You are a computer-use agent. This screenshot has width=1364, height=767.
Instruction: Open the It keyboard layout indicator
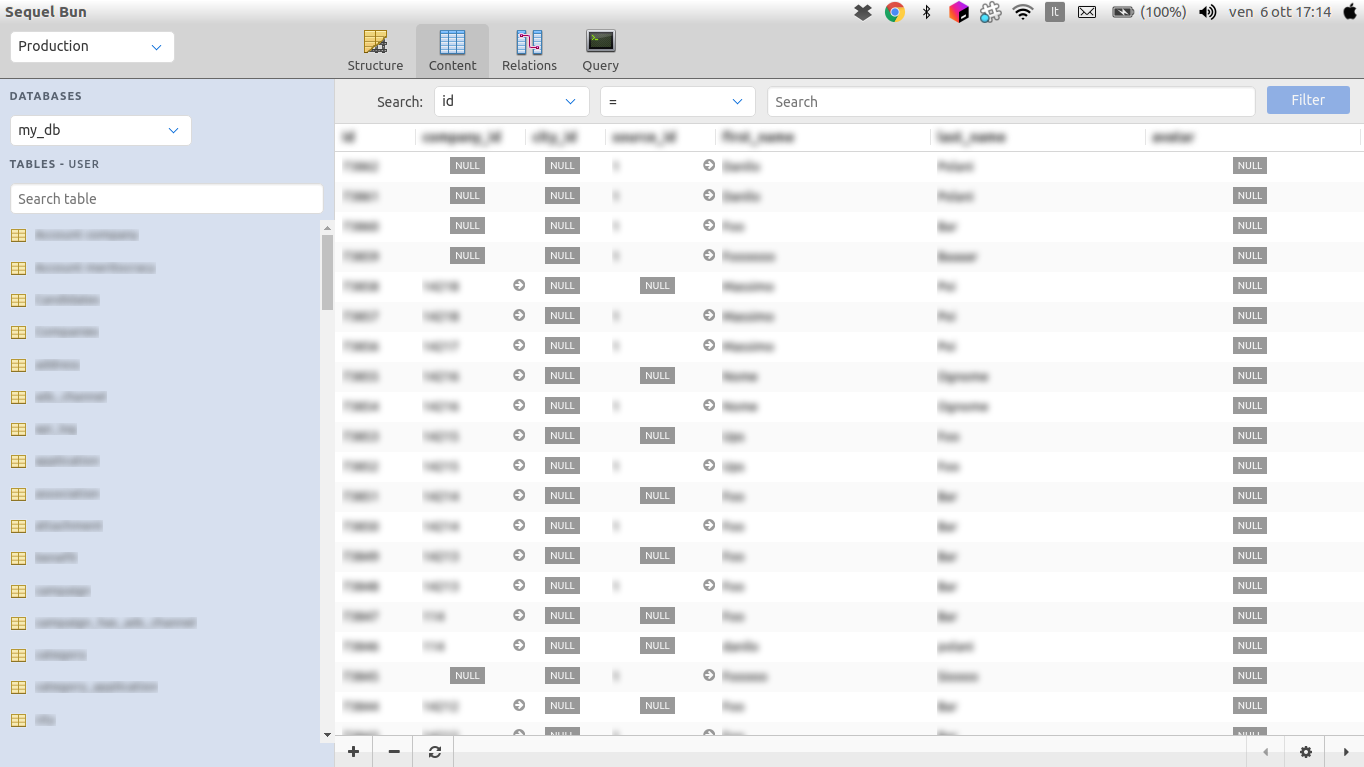tap(1054, 12)
